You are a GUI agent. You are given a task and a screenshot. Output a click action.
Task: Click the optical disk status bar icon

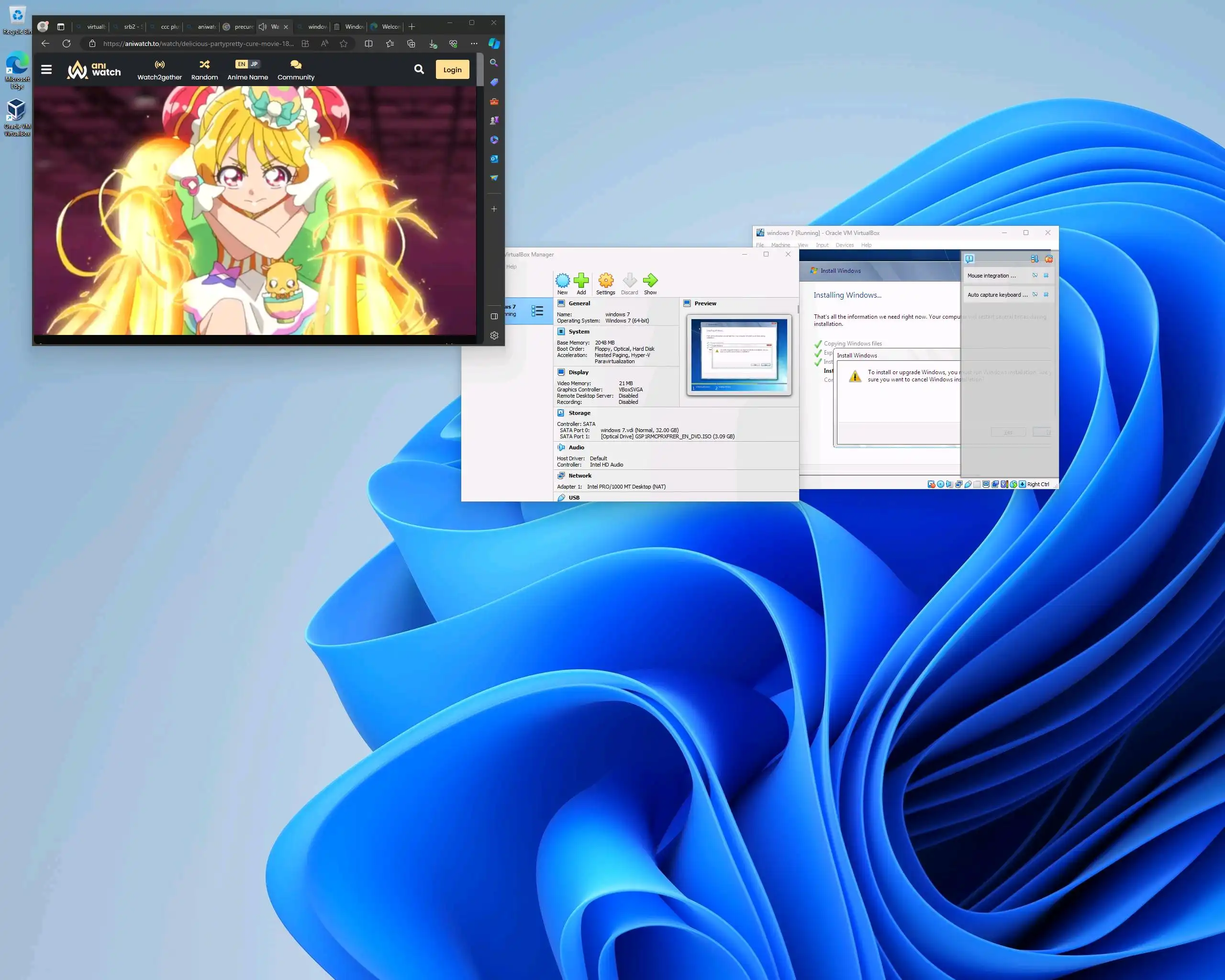[940, 485]
